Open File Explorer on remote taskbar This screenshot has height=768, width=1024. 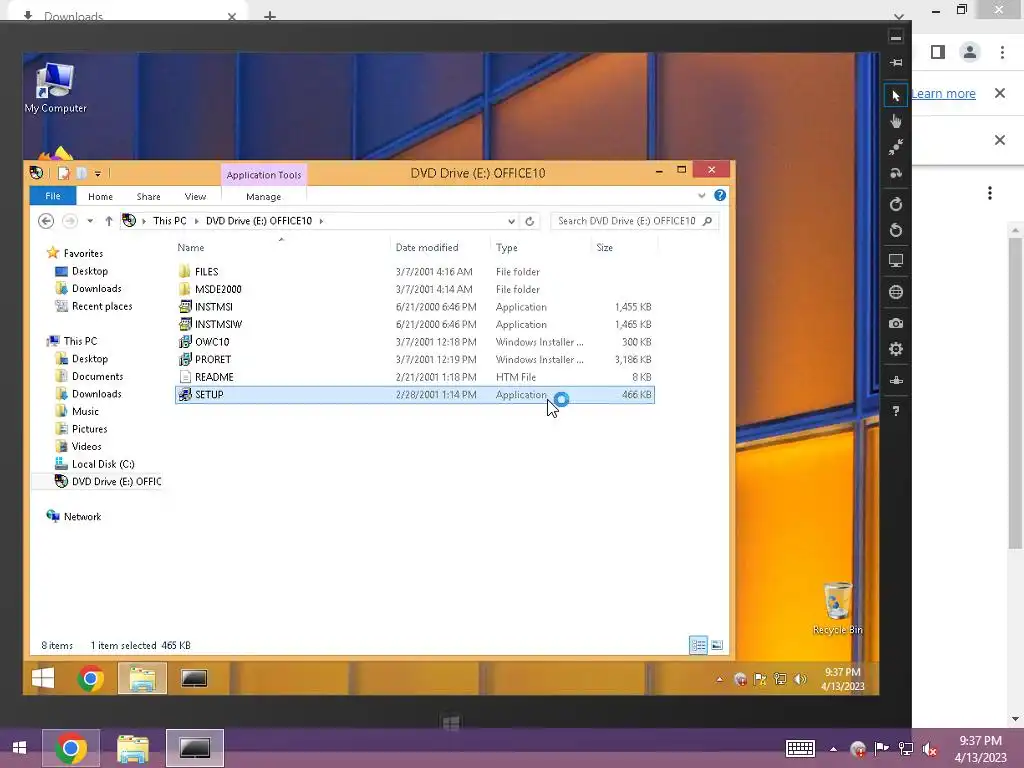pos(142,679)
